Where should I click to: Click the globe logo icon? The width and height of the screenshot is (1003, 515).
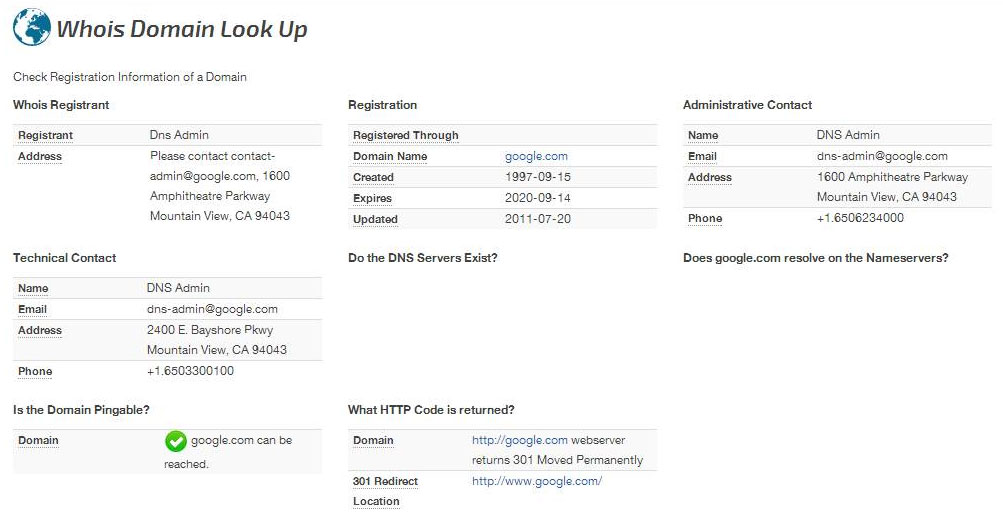click(x=32, y=28)
